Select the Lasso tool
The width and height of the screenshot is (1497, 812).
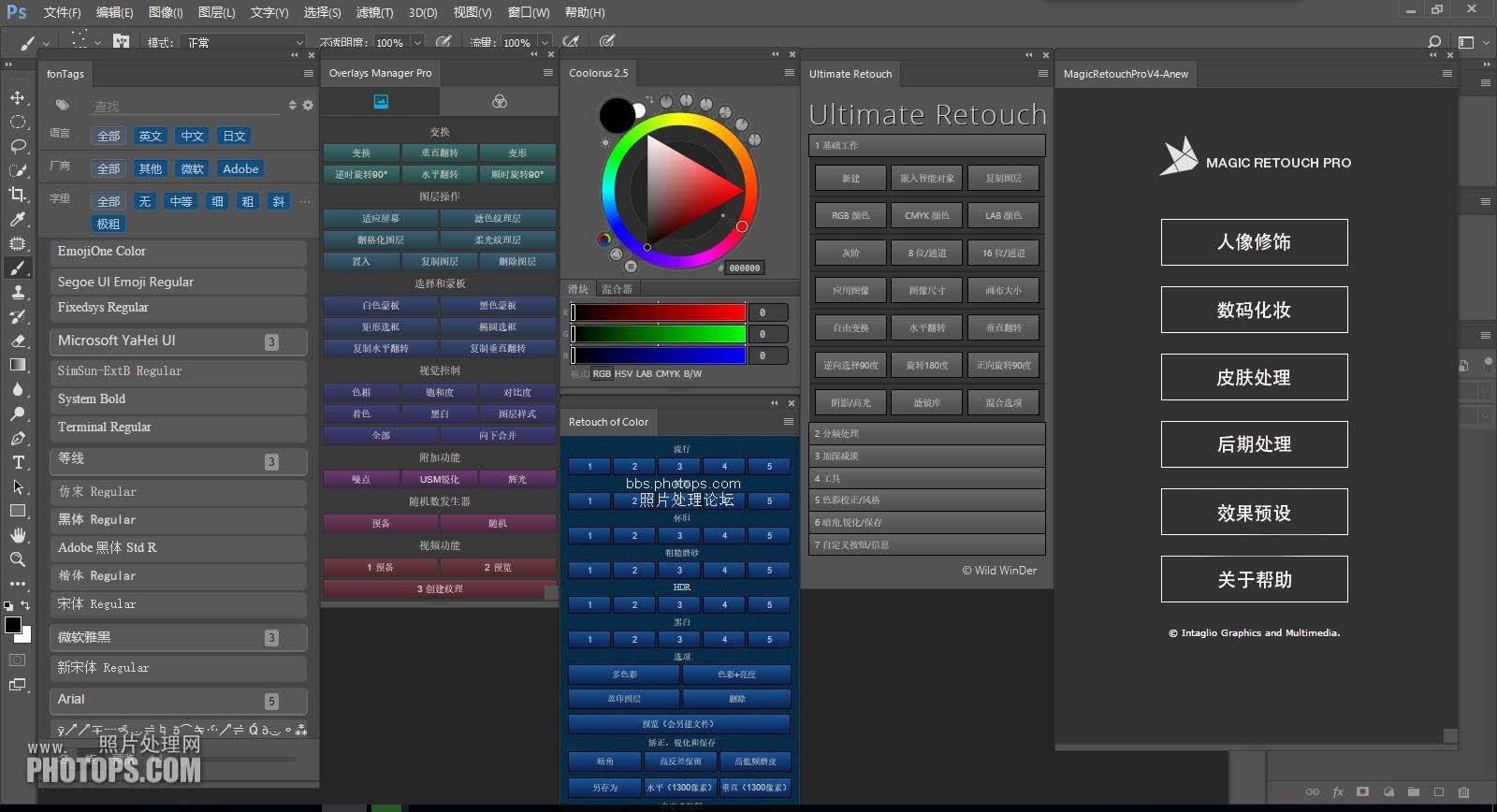18,147
